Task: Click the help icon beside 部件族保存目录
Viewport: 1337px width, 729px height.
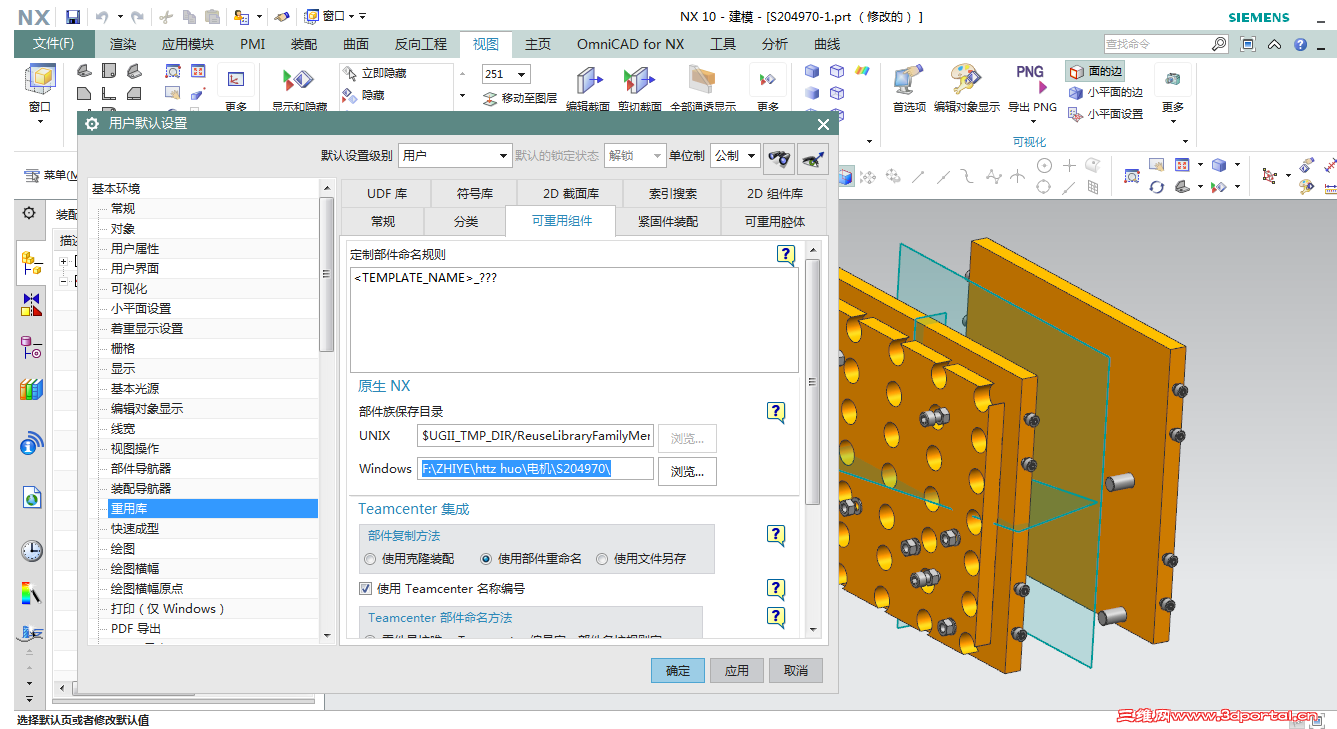Action: 776,412
